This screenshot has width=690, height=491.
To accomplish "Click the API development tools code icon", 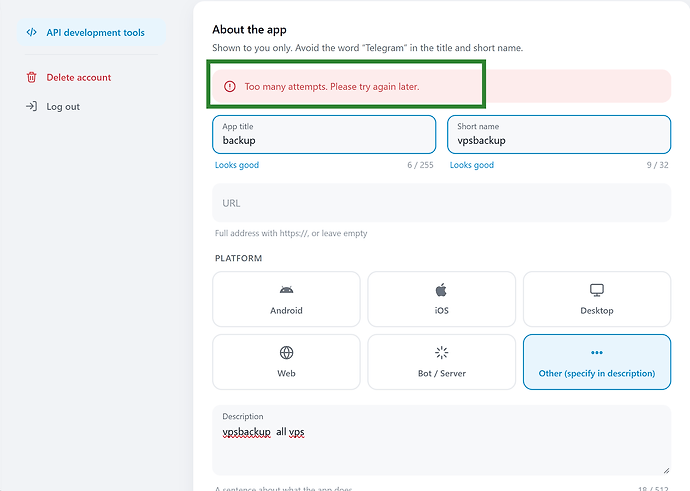I will coord(31,33).
